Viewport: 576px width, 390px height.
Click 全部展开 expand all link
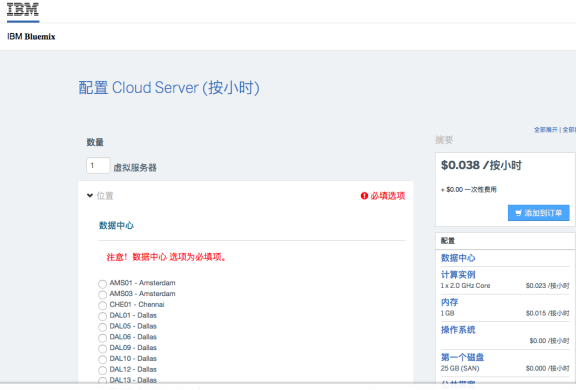(546, 130)
